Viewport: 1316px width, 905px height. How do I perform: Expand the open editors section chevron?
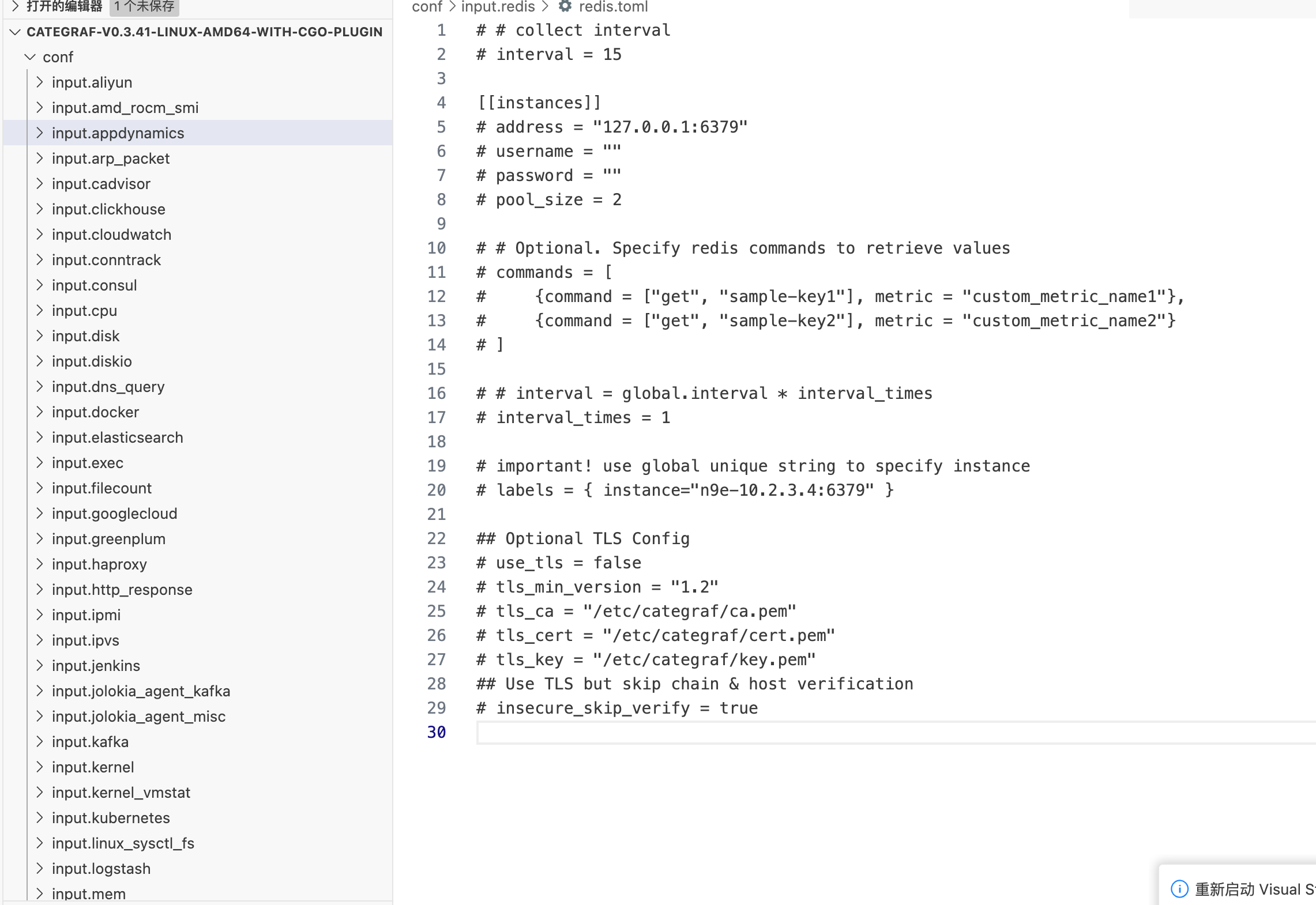[x=16, y=6]
